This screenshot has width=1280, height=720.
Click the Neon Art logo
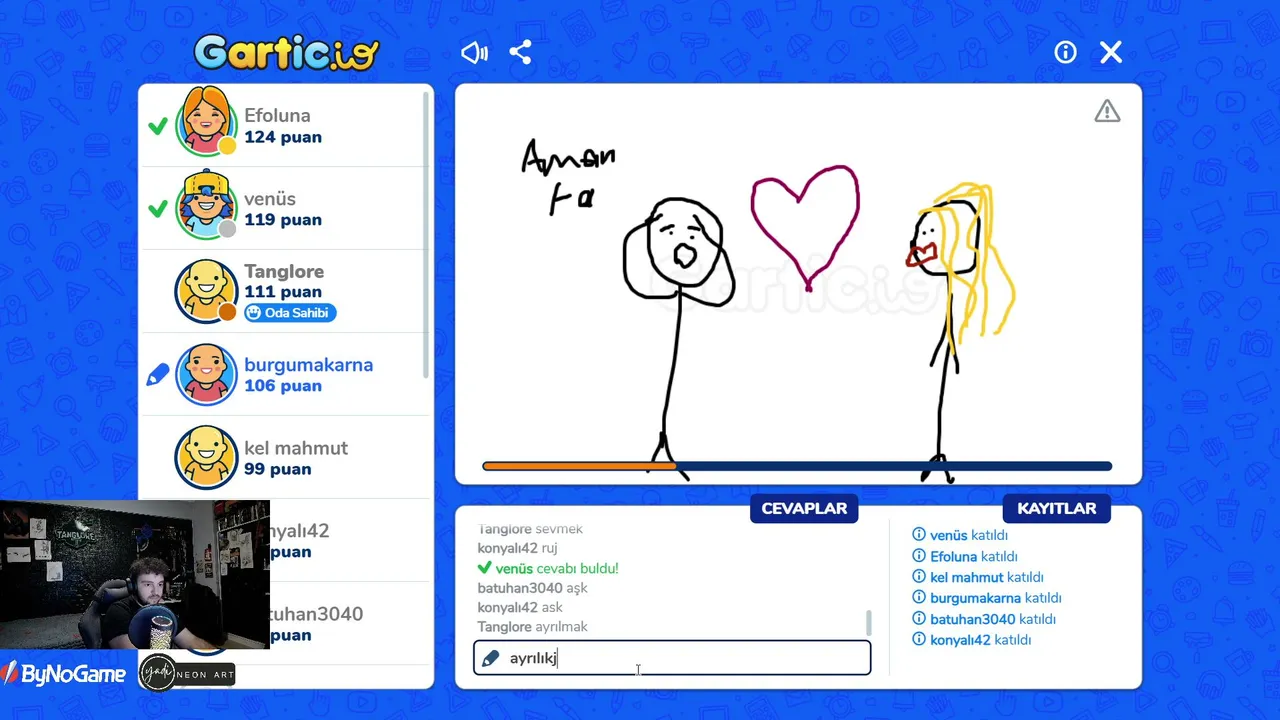[187, 674]
